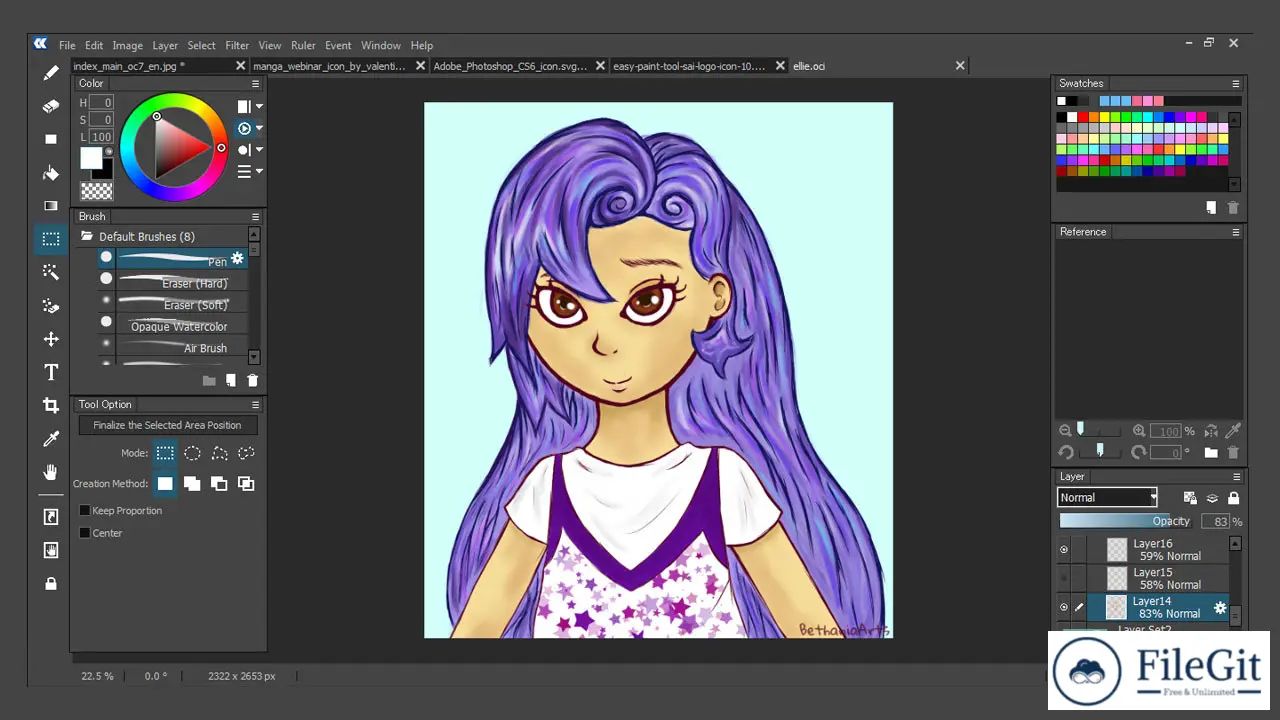Select the Magic Wand tool
Image resolution: width=1280 pixels, height=720 pixels.
point(51,272)
